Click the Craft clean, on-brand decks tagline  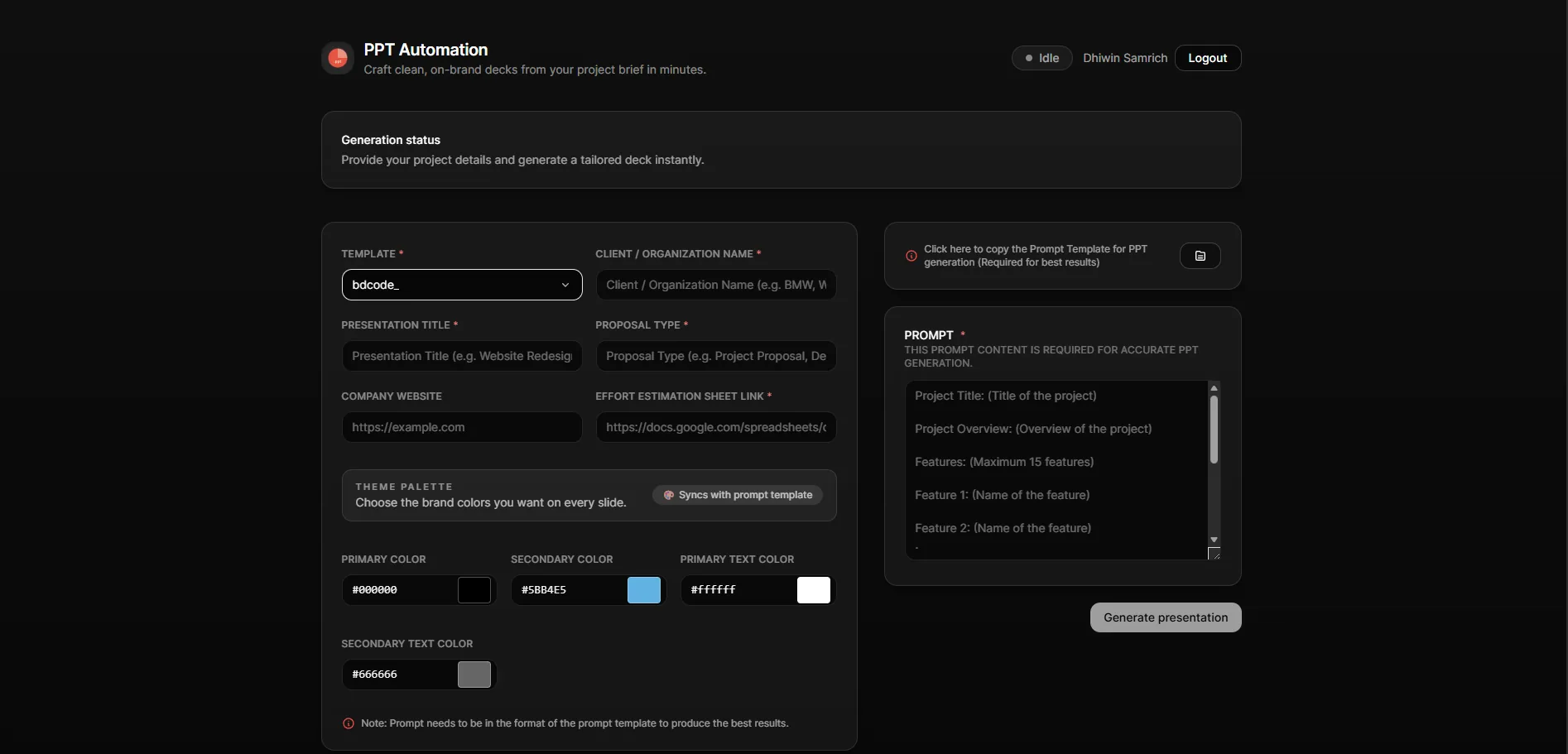pyautogui.click(x=535, y=70)
